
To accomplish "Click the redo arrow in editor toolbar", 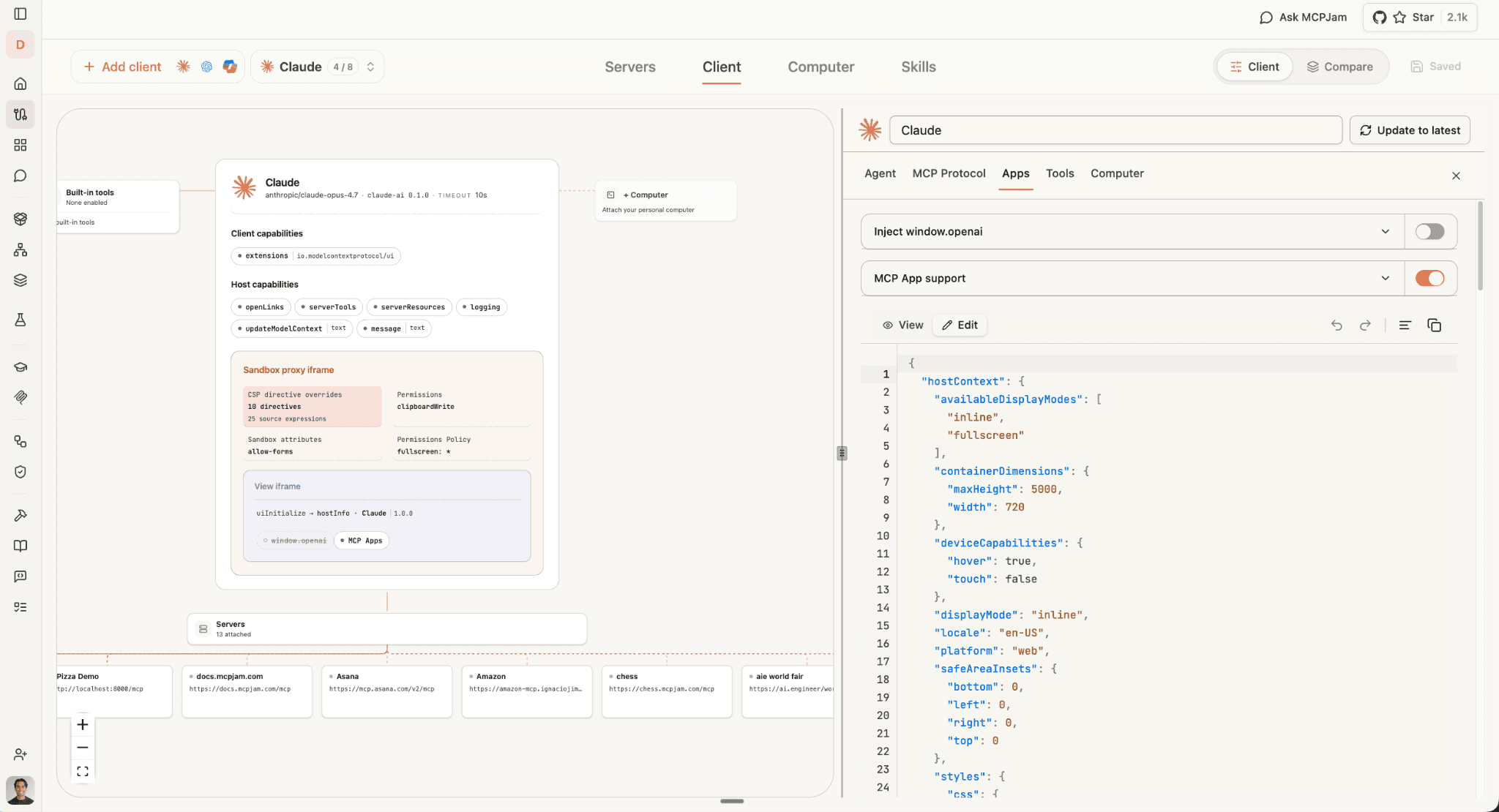I will click(x=1365, y=325).
